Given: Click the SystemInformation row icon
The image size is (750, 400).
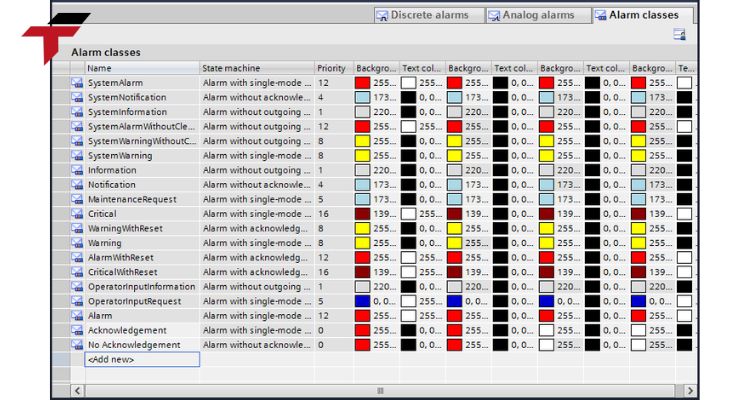Looking at the screenshot, I should click(77, 112).
